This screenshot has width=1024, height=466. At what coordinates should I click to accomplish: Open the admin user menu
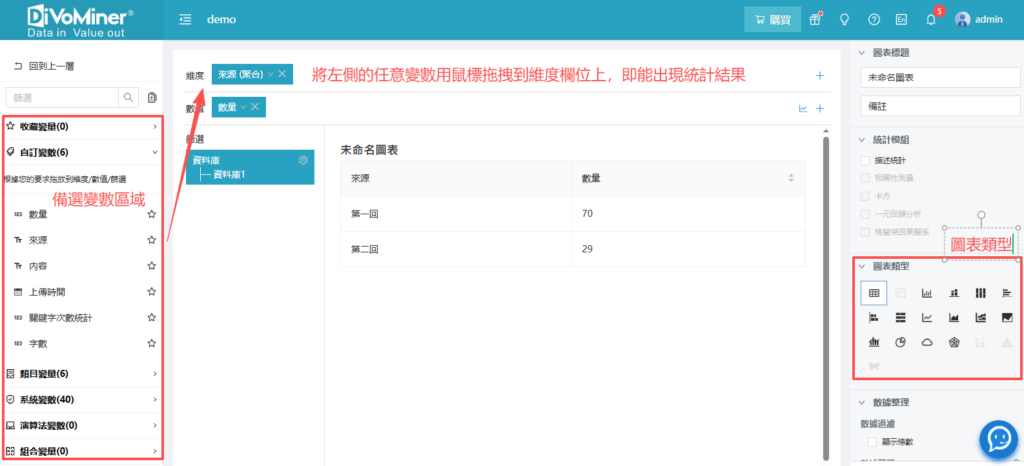978,19
